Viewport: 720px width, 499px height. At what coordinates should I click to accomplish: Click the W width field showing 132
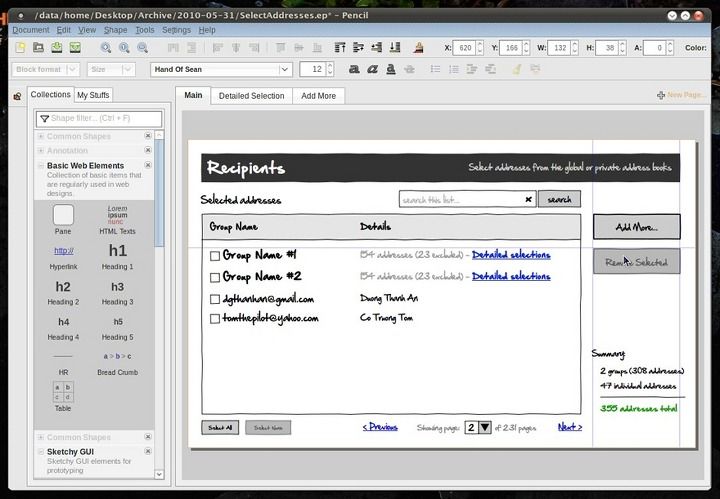coord(560,48)
